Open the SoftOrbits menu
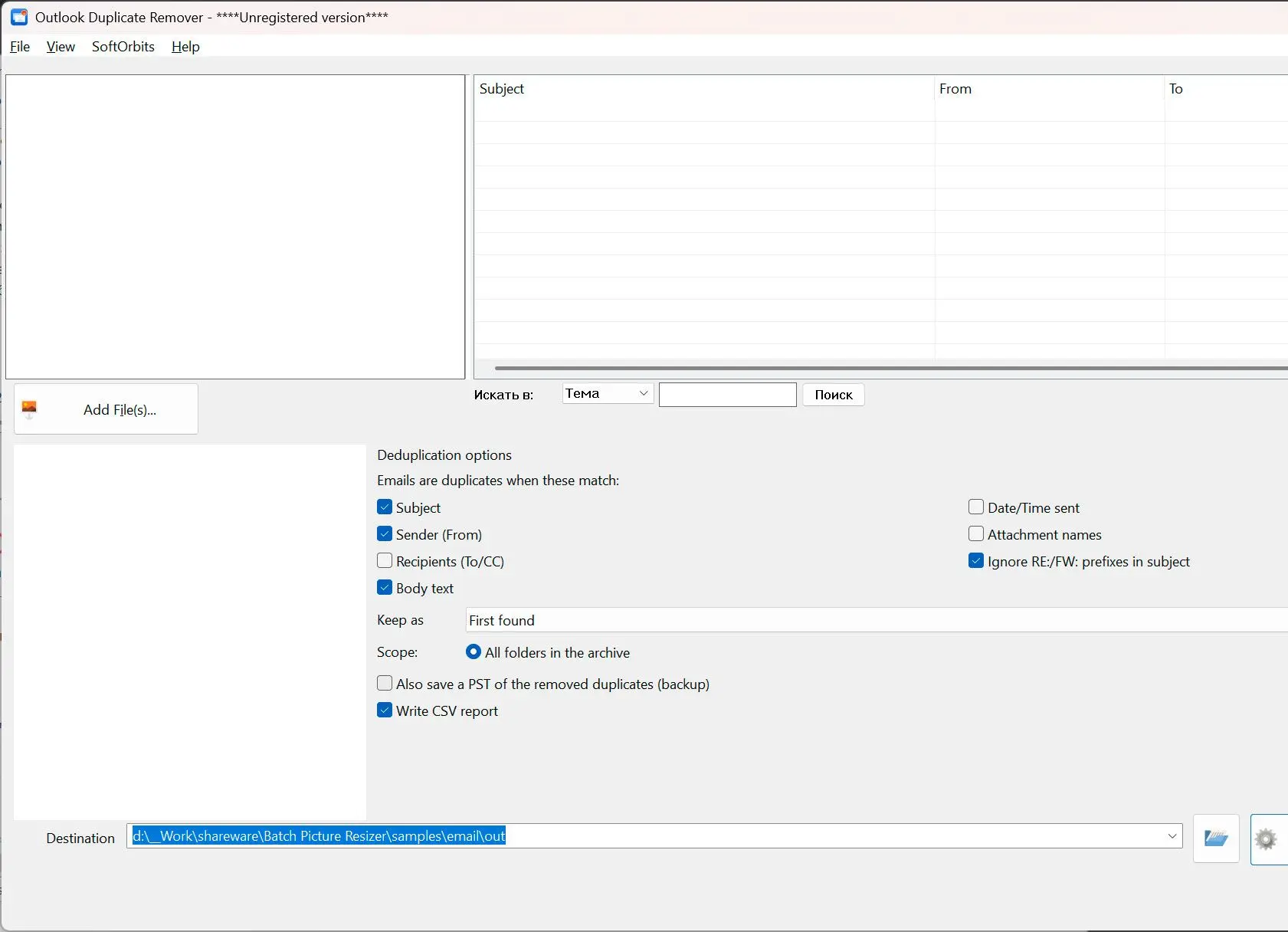1288x932 pixels. tap(123, 47)
